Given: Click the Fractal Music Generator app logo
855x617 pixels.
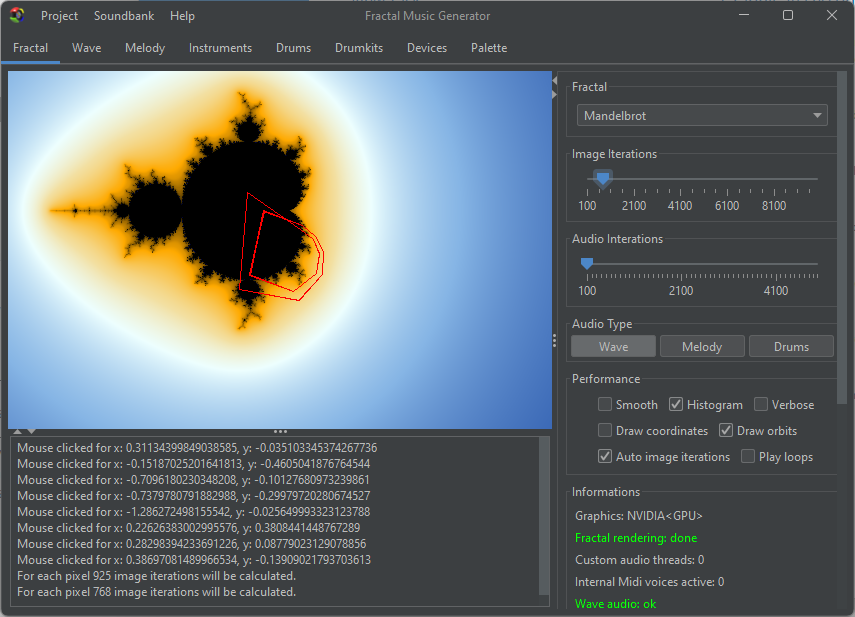Looking at the screenshot, I should (17, 15).
